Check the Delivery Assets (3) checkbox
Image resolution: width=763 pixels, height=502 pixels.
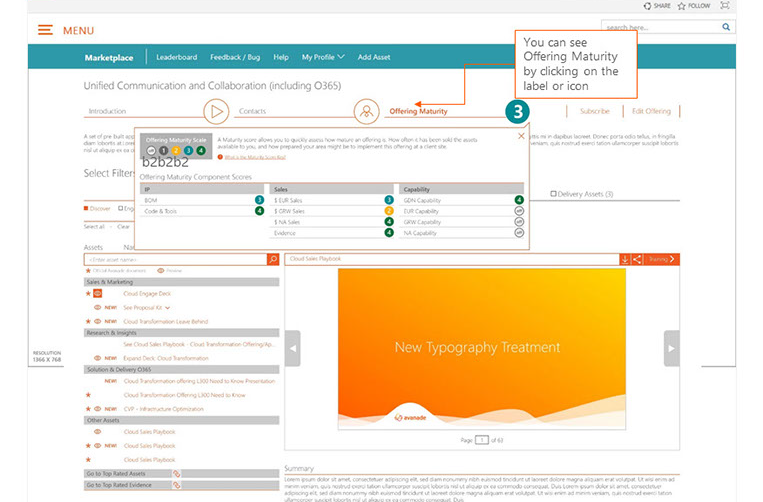point(555,194)
